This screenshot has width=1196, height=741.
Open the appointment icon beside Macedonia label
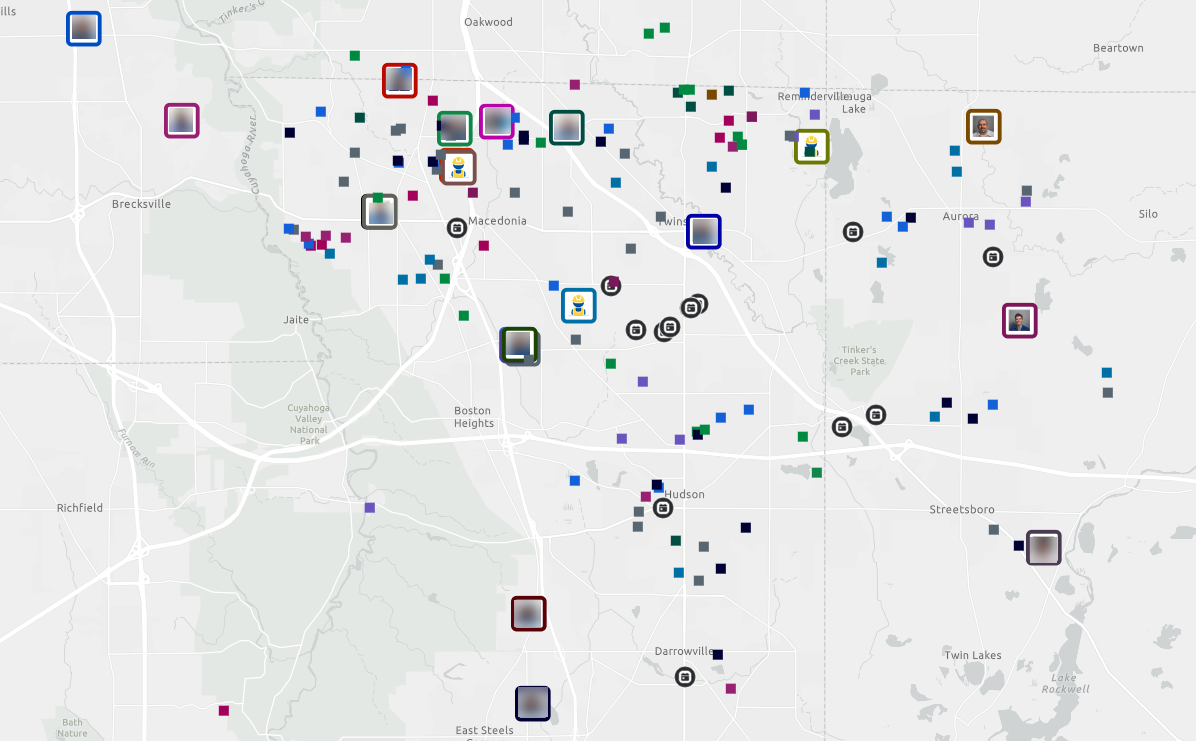(x=457, y=227)
